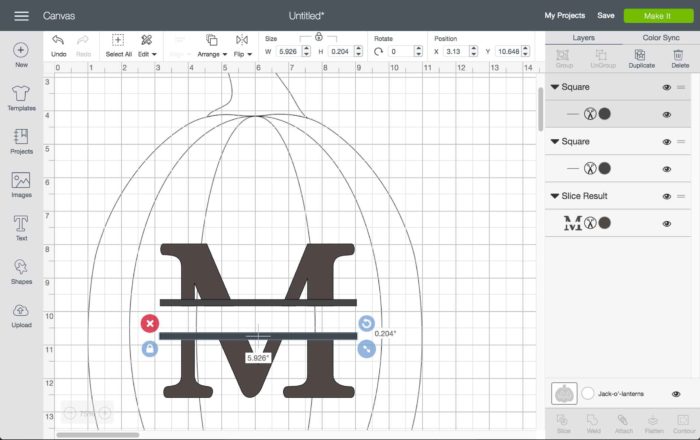This screenshot has height=440, width=700.
Task: Open the Projects panel
Action: point(21,141)
